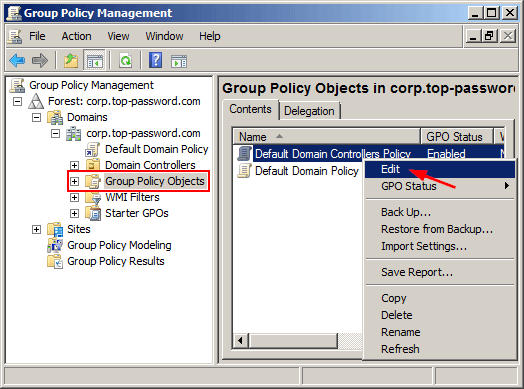This screenshot has height=389, width=524.
Task: Click the inner MDI window restore button
Action: pos(490,36)
